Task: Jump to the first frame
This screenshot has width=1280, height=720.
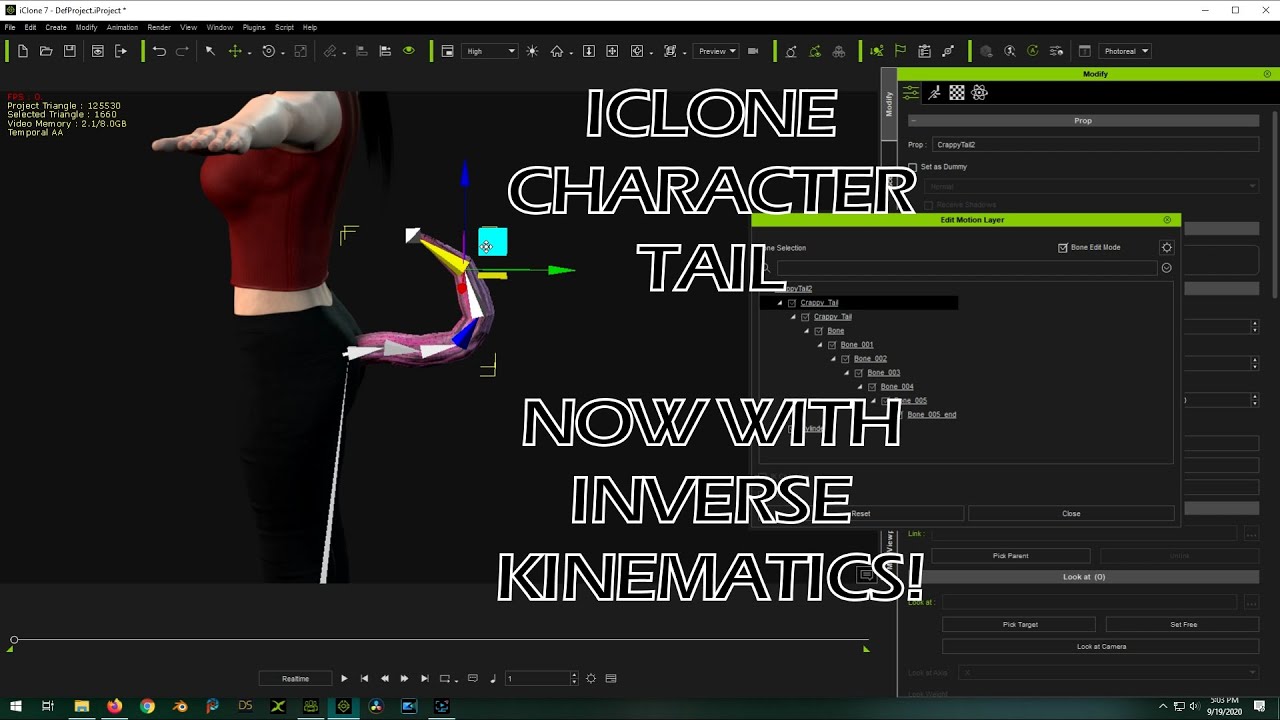Action: pos(364,678)
